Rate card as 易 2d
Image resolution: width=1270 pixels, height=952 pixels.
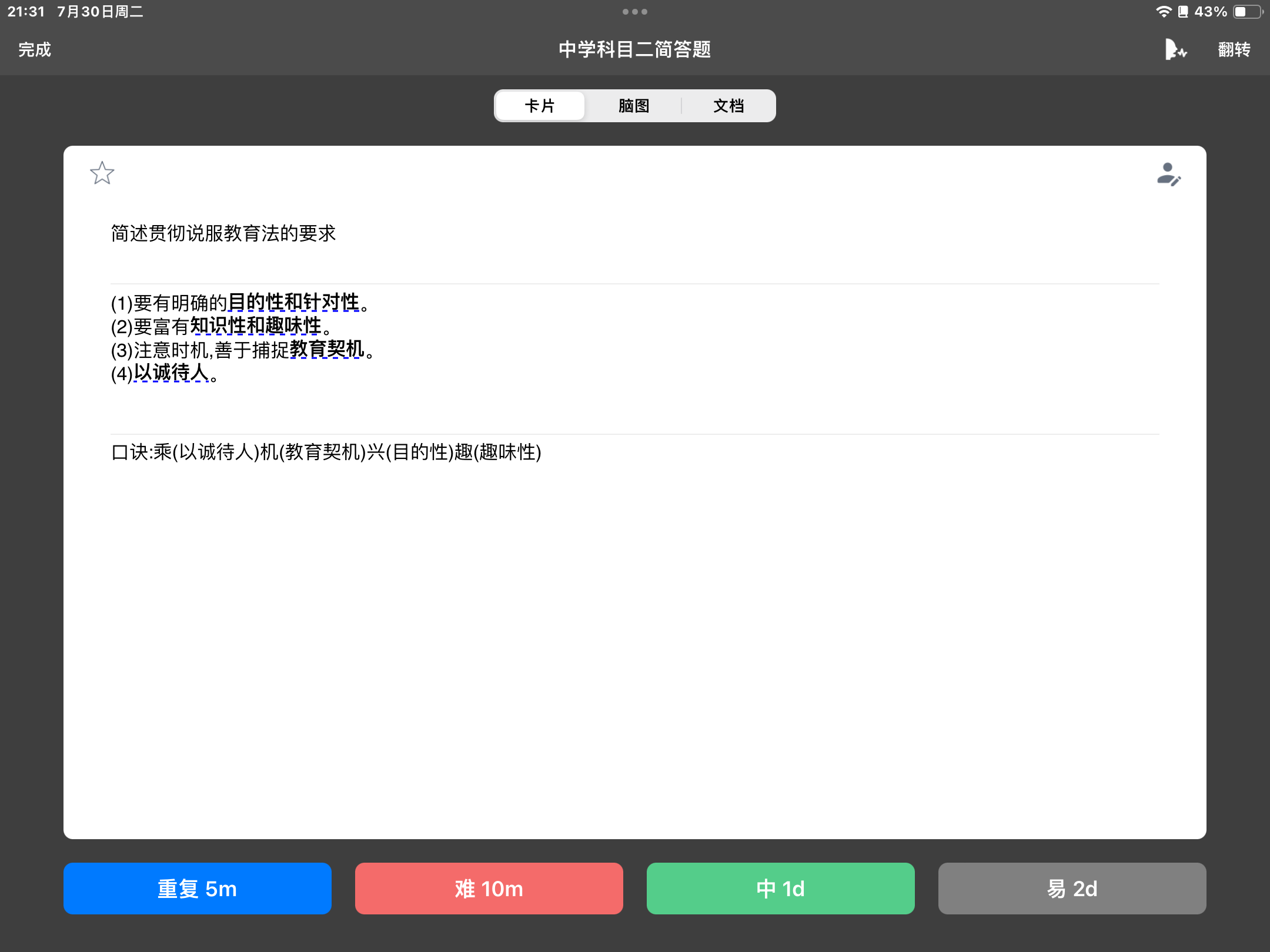point(1072,888)
